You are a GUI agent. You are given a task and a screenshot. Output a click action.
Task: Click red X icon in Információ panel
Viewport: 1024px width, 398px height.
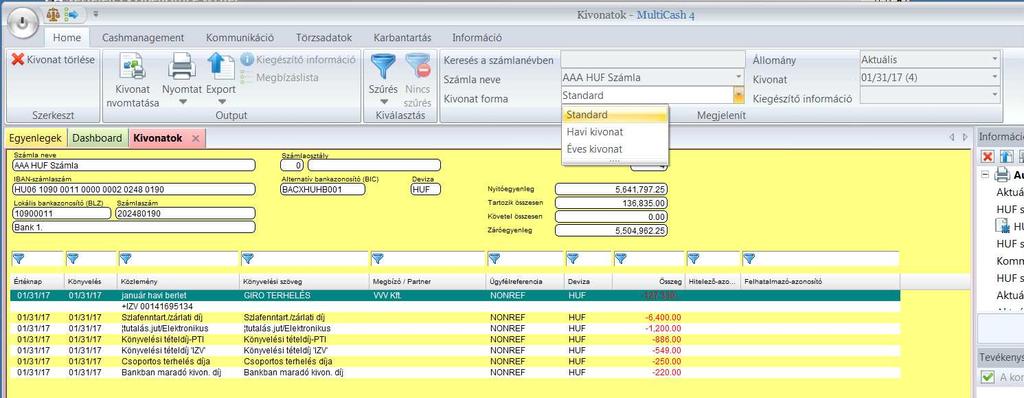click(988, 157)
